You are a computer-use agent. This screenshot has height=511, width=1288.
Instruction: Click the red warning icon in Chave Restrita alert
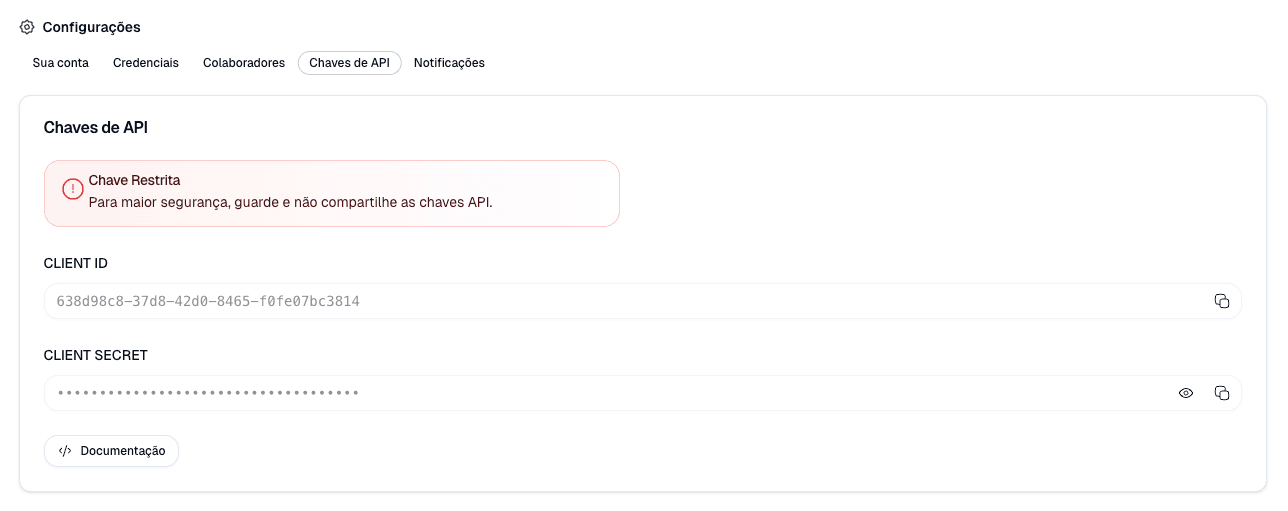pyautogui.click(x=73, y=189)
